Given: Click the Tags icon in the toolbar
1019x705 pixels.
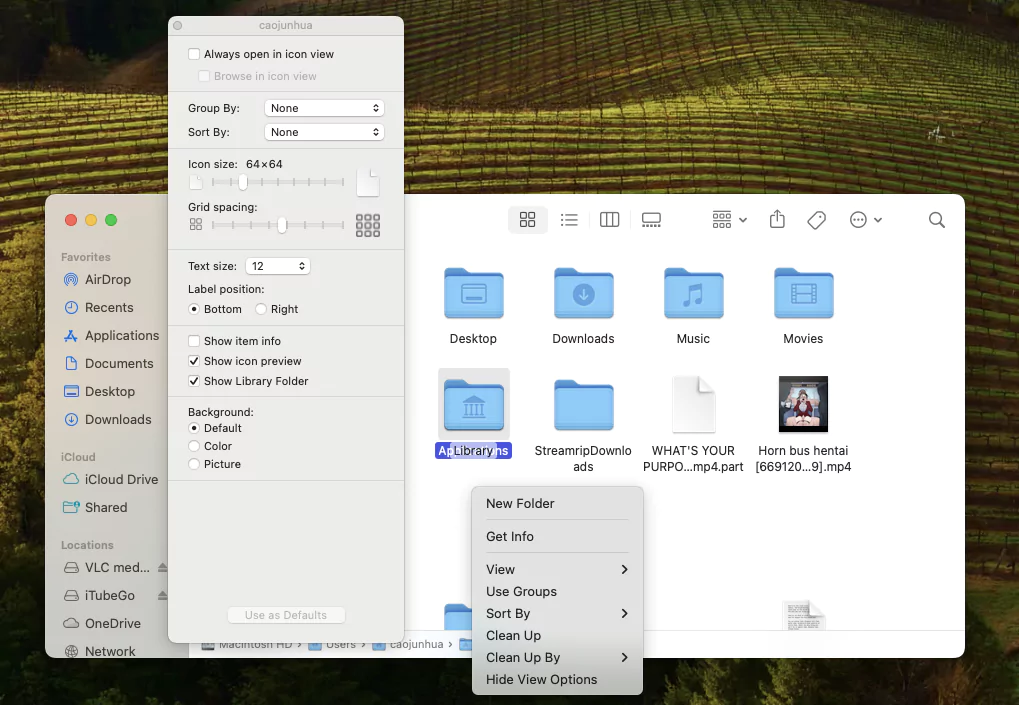Looking at the screenshot, I should tap(816, 219).
